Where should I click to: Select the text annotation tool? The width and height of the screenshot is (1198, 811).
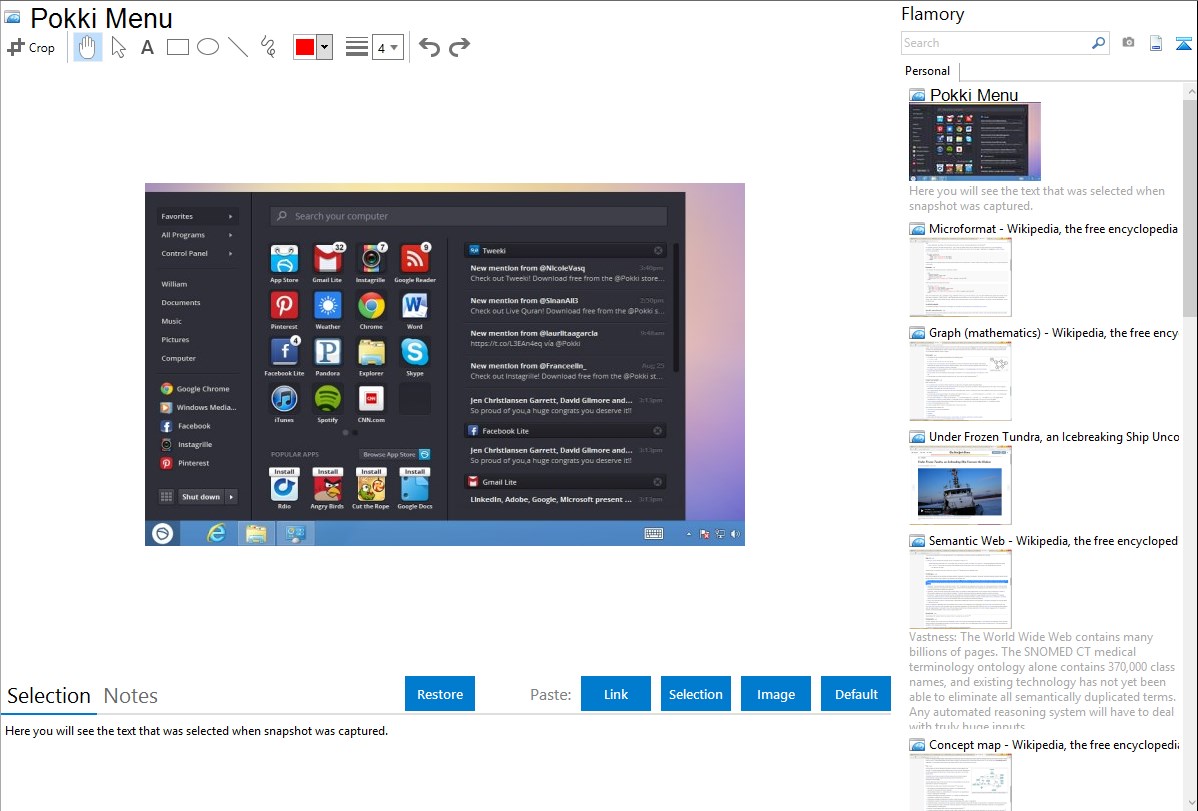pyautogui.click(x=147, y=47)
